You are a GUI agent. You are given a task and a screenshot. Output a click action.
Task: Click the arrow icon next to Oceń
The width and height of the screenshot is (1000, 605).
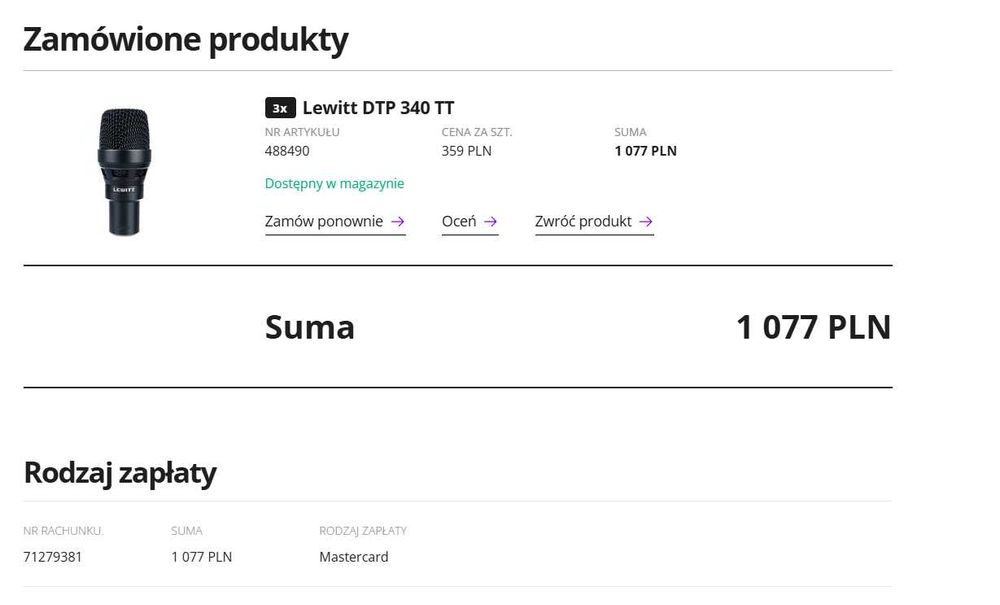tap(490, 222)
